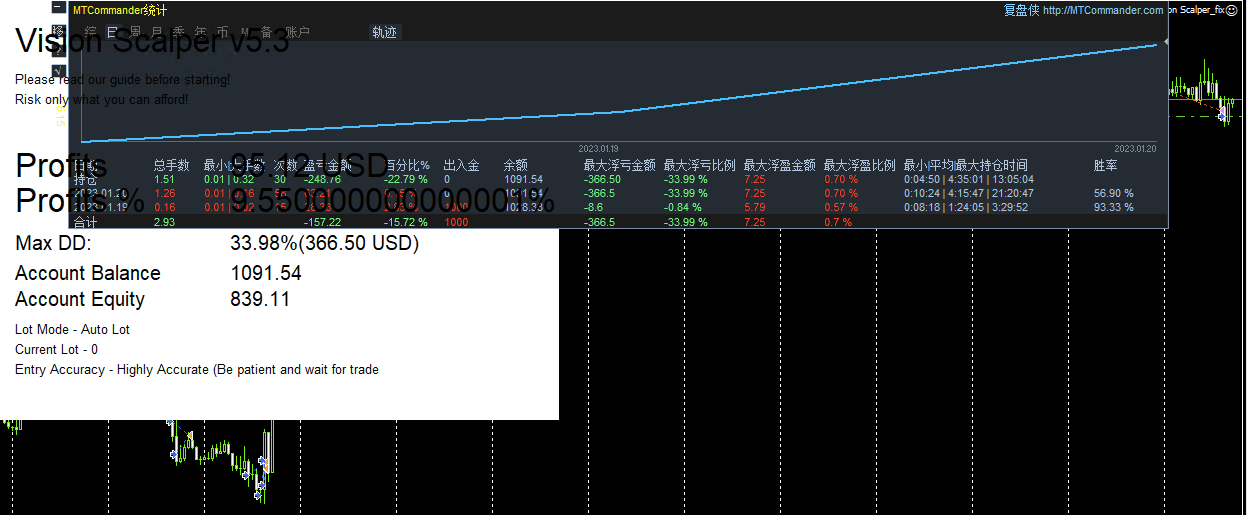Click the end marker of the equity curve
The image size is (1247, 515).
point(1165,43)
